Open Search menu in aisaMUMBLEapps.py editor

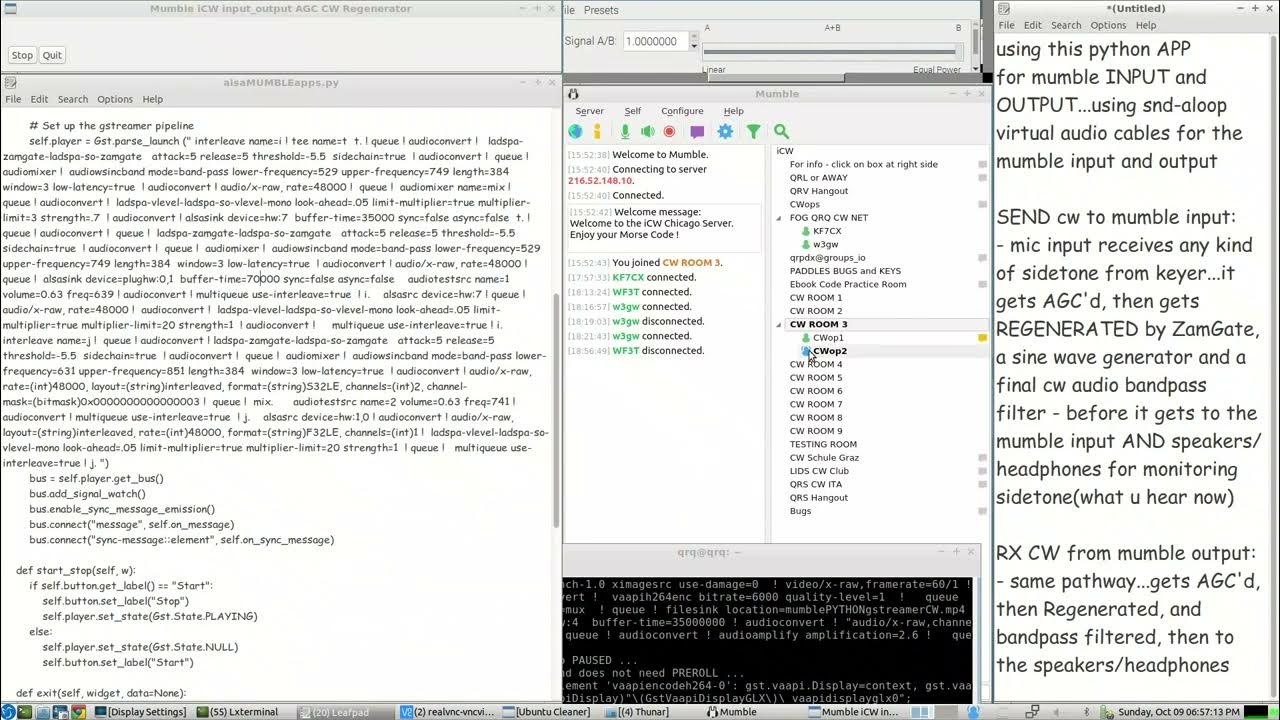72,99
